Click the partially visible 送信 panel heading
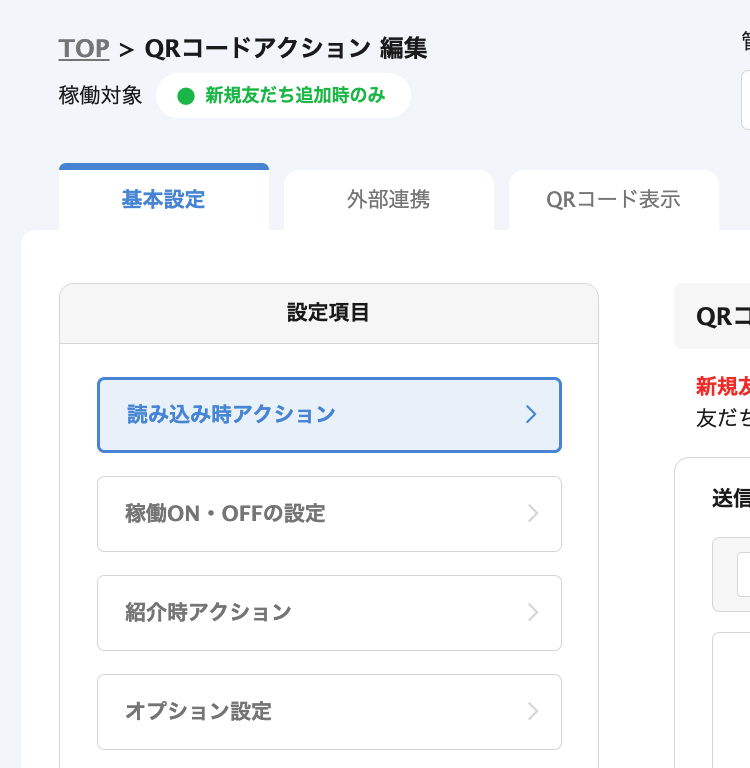 coord(729,498)
